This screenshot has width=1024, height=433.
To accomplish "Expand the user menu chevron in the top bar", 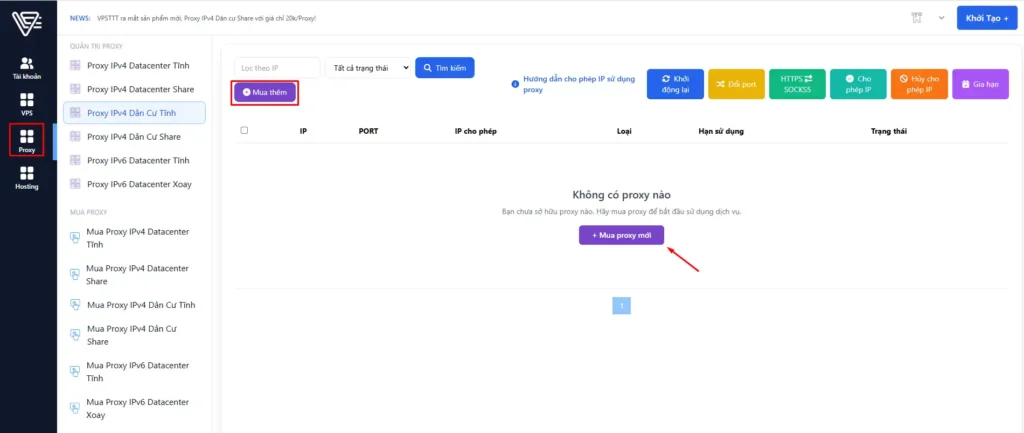I will 941,18.
